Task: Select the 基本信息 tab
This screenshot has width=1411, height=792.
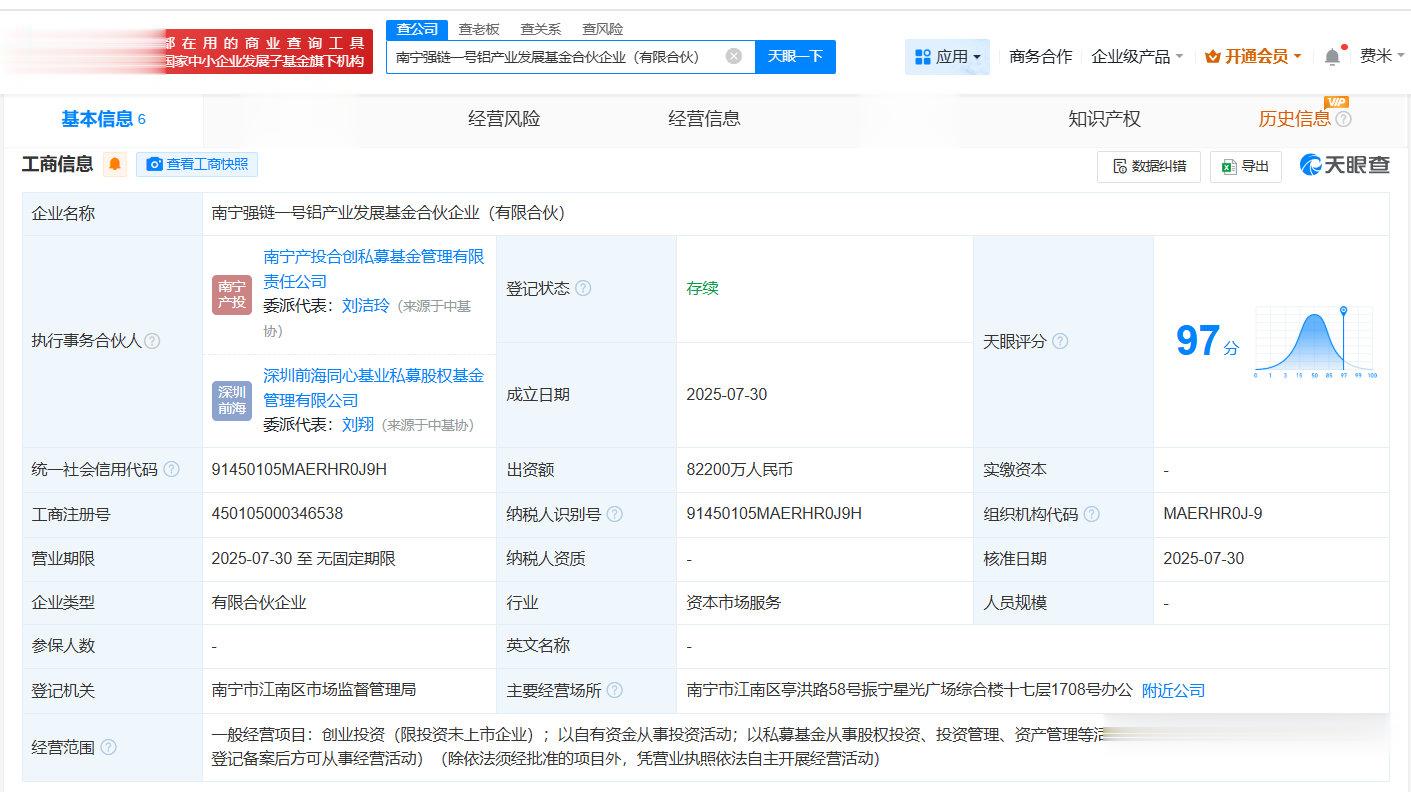Action: (x=104, y=119)
